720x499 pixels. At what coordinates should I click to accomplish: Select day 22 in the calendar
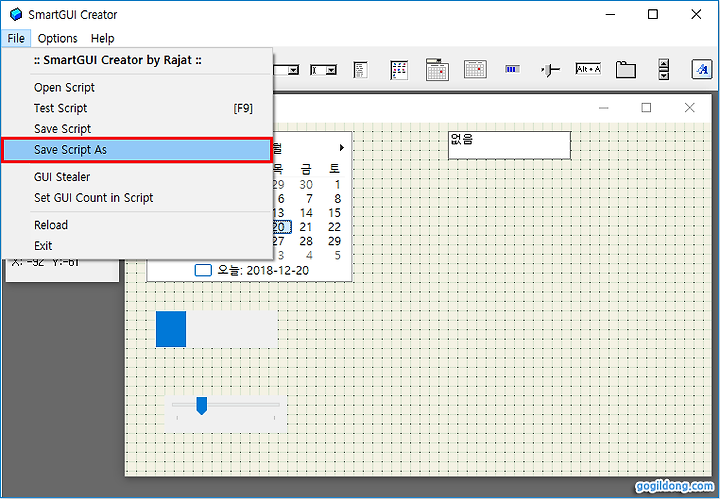coord(334,227)
